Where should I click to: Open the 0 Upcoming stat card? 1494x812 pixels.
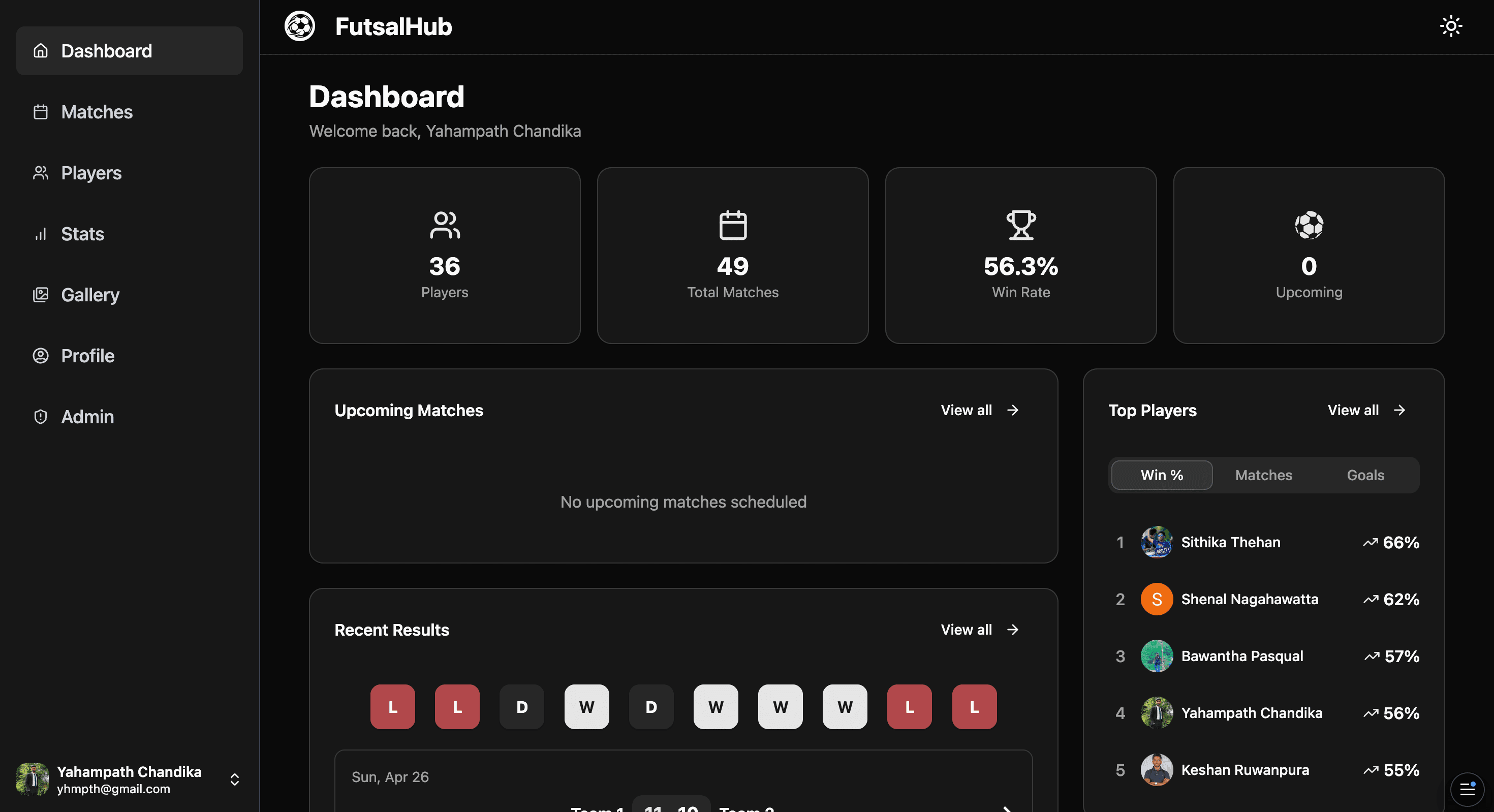click(x=1309, y=255)
